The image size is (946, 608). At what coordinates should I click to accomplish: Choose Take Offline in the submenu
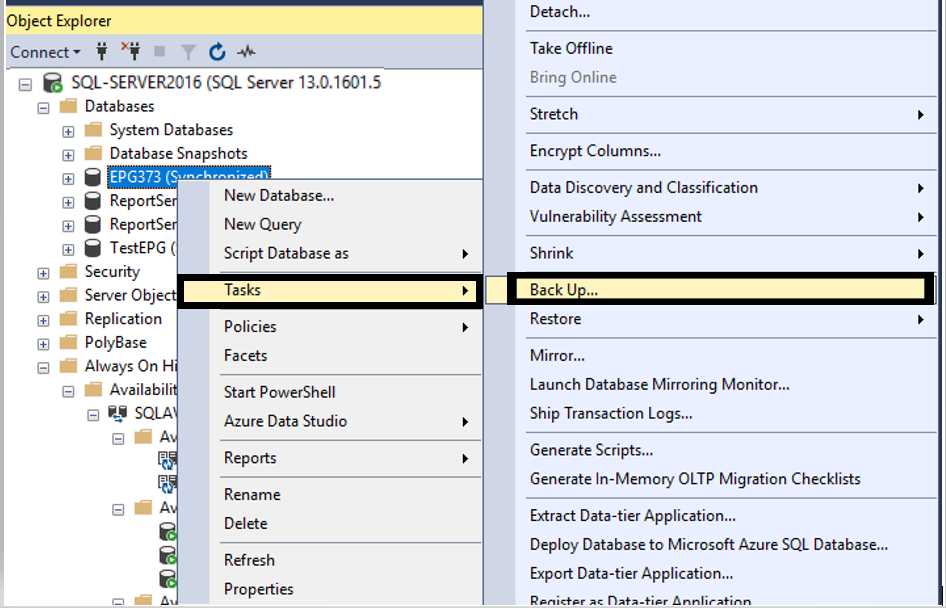pyautogui.click(x=571, y=48)
